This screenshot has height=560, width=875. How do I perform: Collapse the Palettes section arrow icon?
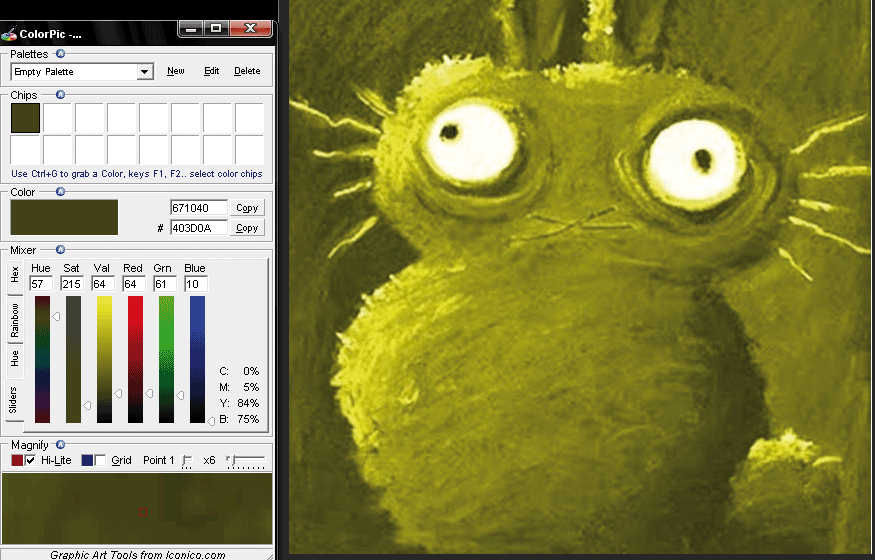(x=60, y=54)
